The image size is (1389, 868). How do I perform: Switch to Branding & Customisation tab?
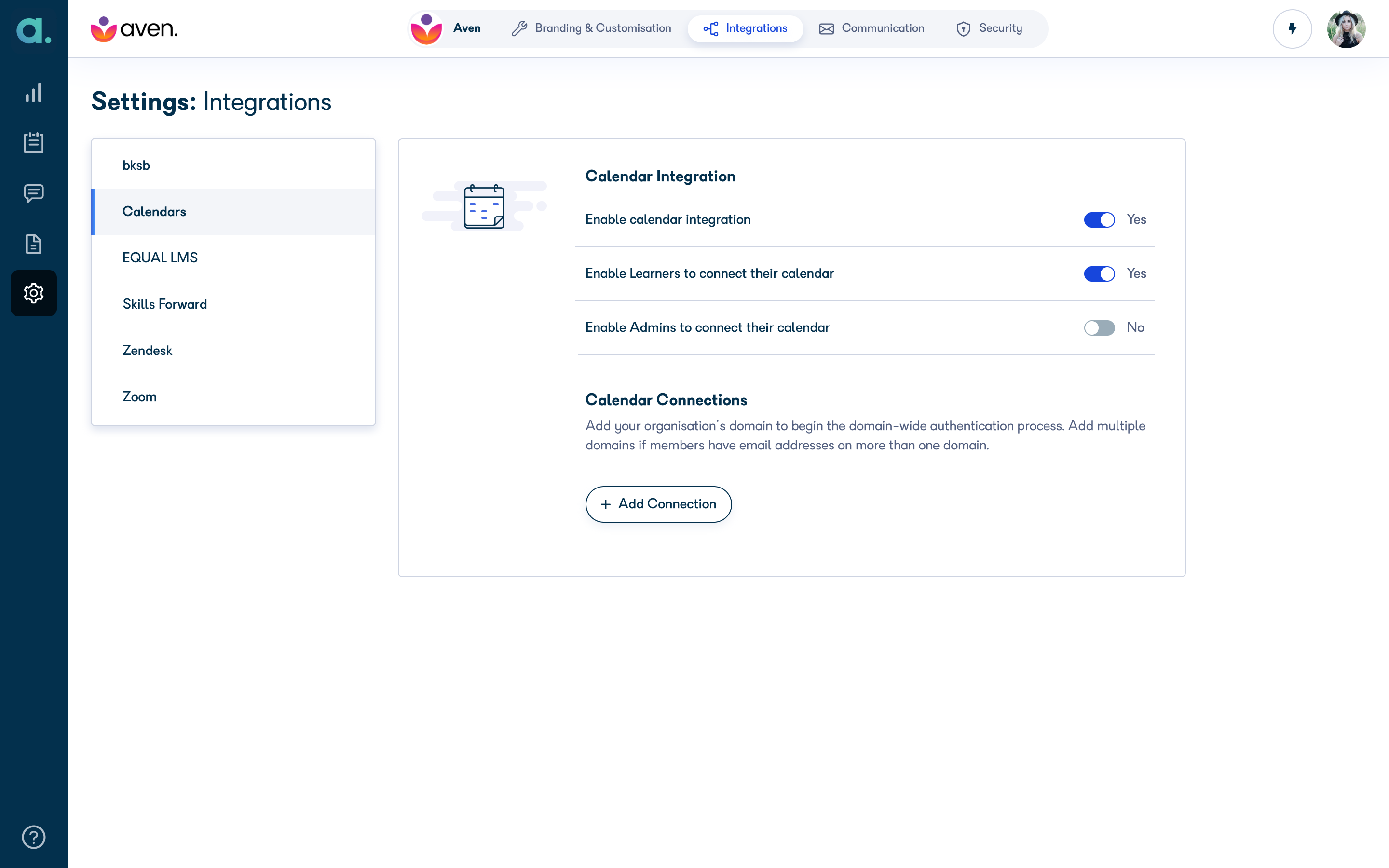click(x=591, y=29)
